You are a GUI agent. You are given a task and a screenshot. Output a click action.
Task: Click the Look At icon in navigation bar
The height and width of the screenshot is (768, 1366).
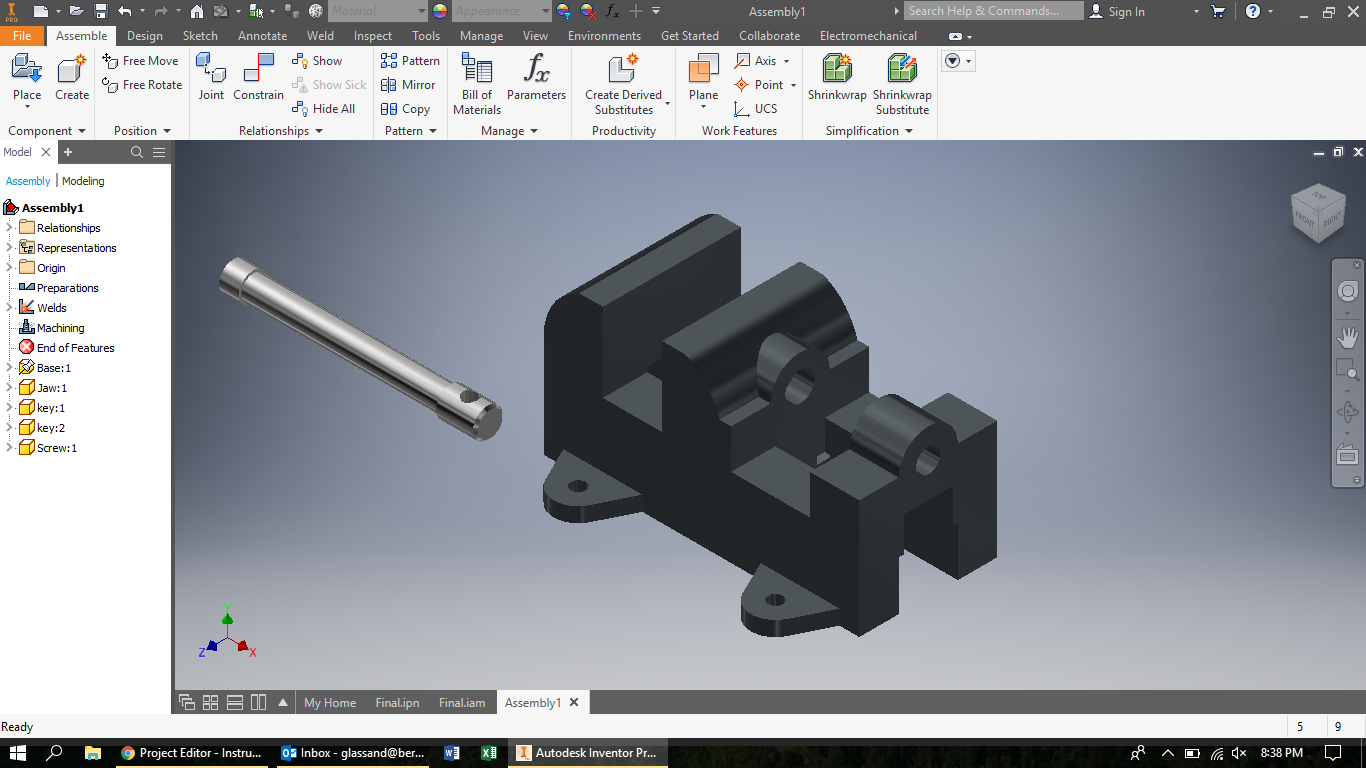click(1348, 454)
